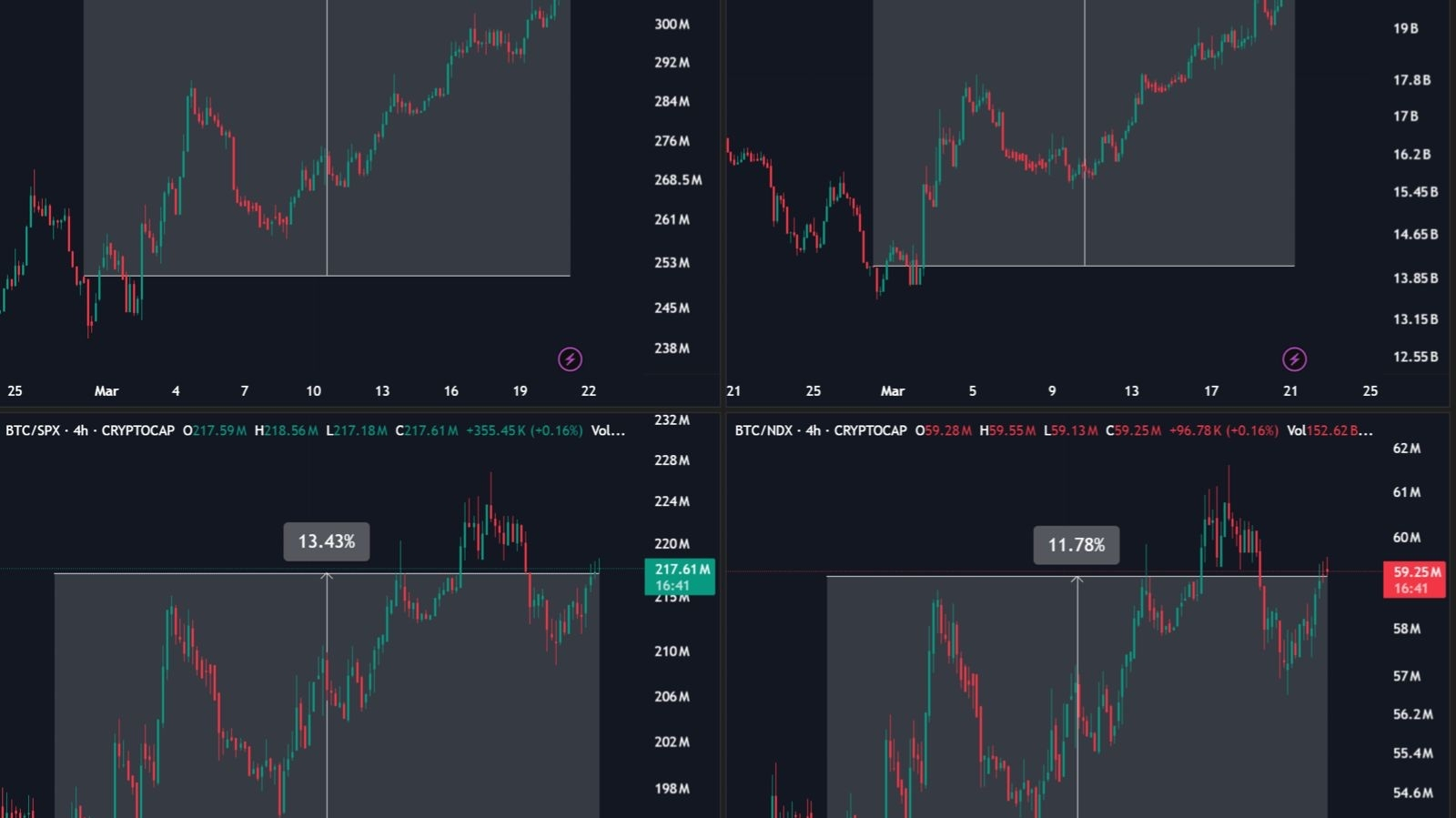Screen dimensions: 1456x818
Task: Click the open value O59.28M
Action: [x=944, y=430]
